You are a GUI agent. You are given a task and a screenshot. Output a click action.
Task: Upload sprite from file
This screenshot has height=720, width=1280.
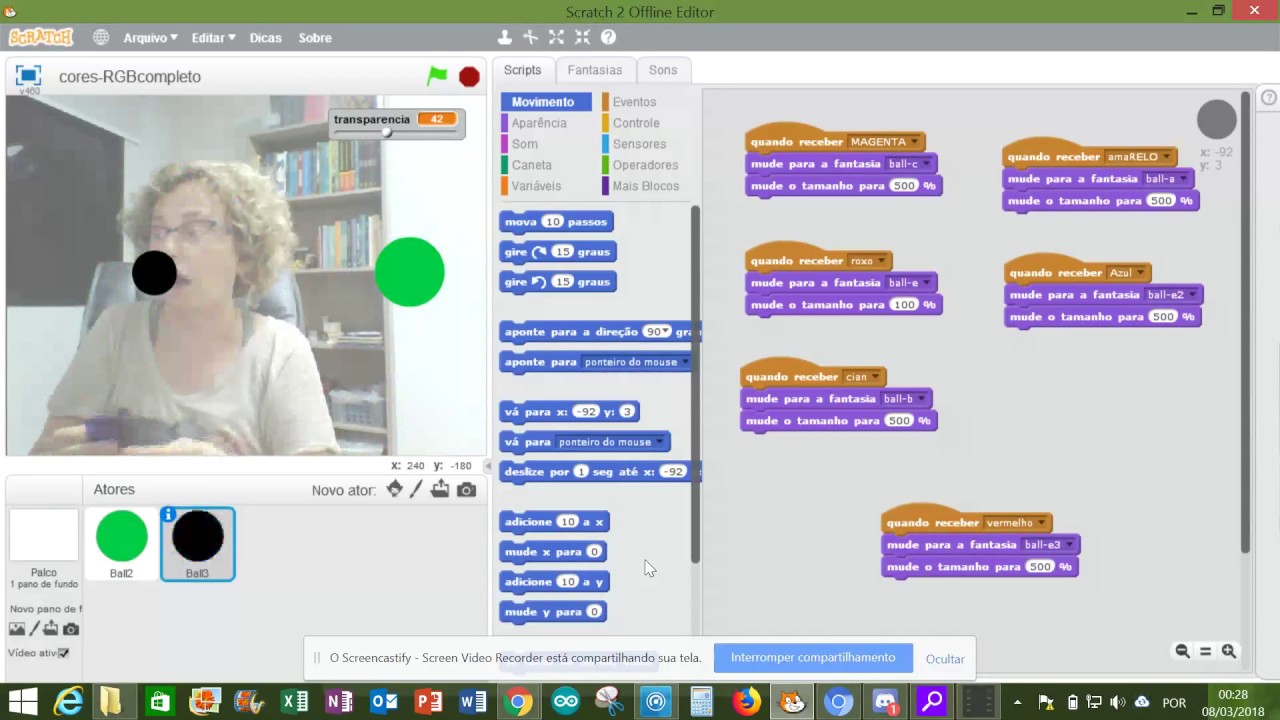(440, 489)
